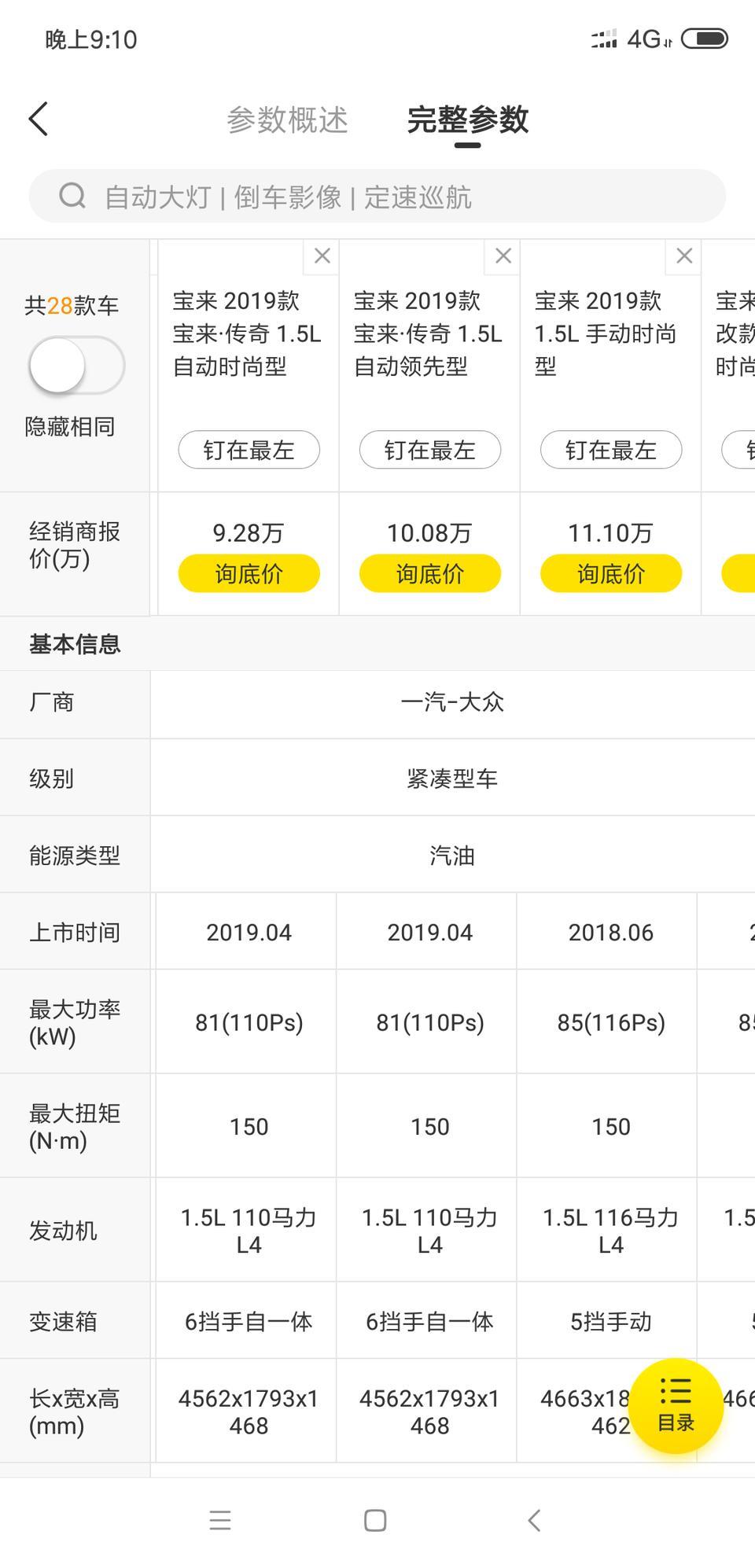The height and width of the screenshot is (1568, 755).
Task: Select the 完整参数 tab
Action: (x=467, y=120)
